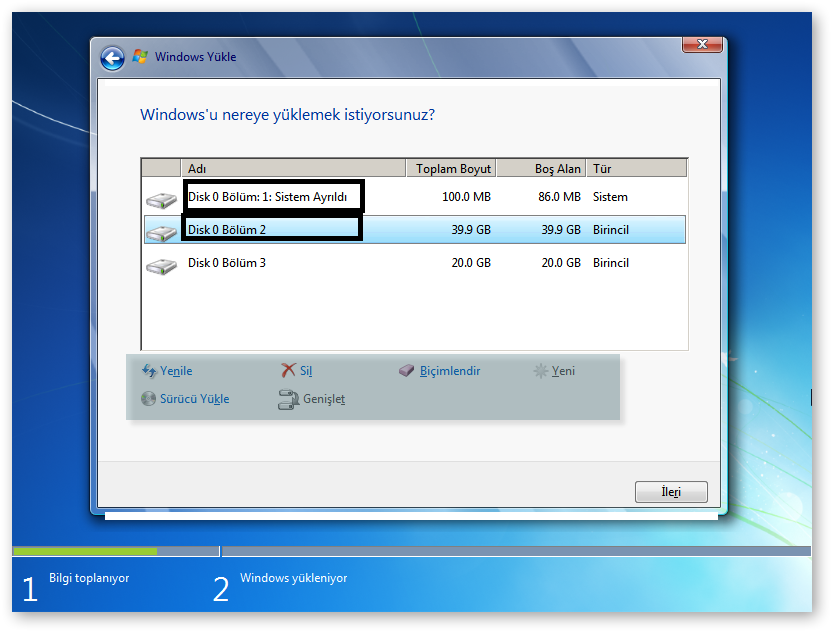Click the drive icon for Disk 0 Bölüm: 1
832x632 pixels.
161,200
